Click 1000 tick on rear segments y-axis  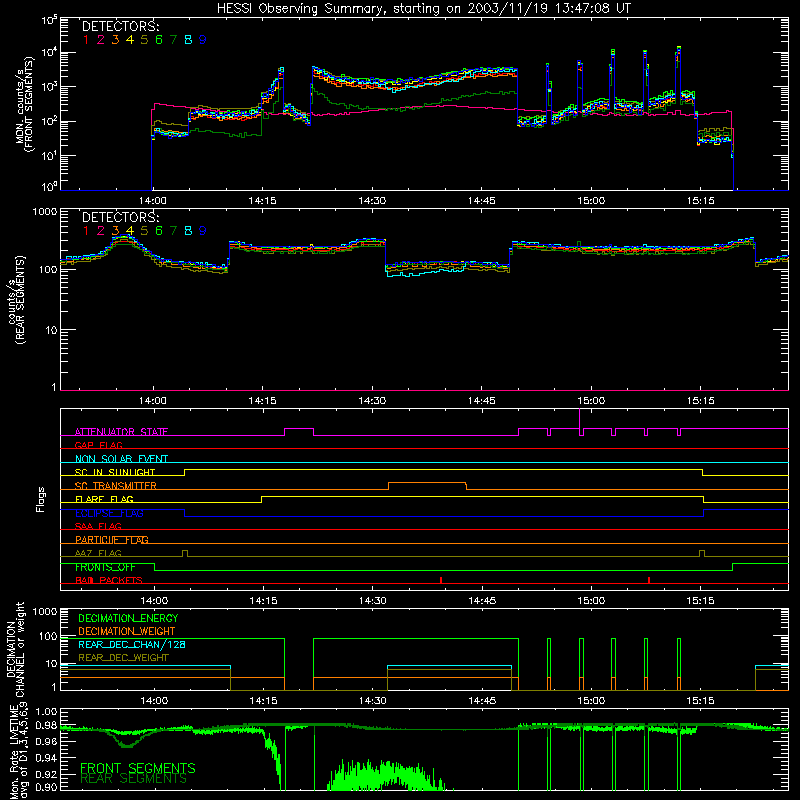tap(45, 211)
